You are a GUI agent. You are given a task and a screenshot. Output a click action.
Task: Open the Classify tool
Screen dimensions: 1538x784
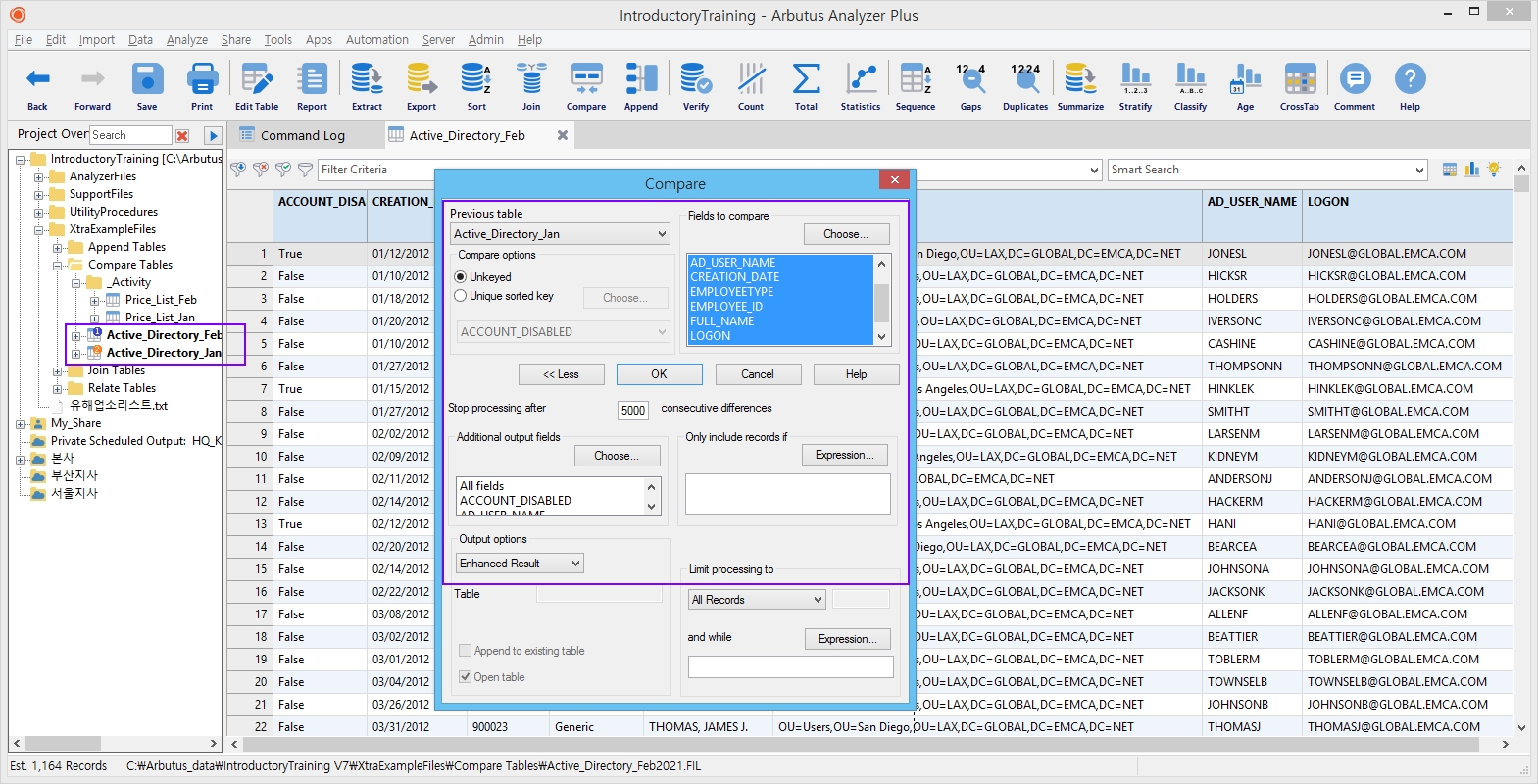(1190, 87)
